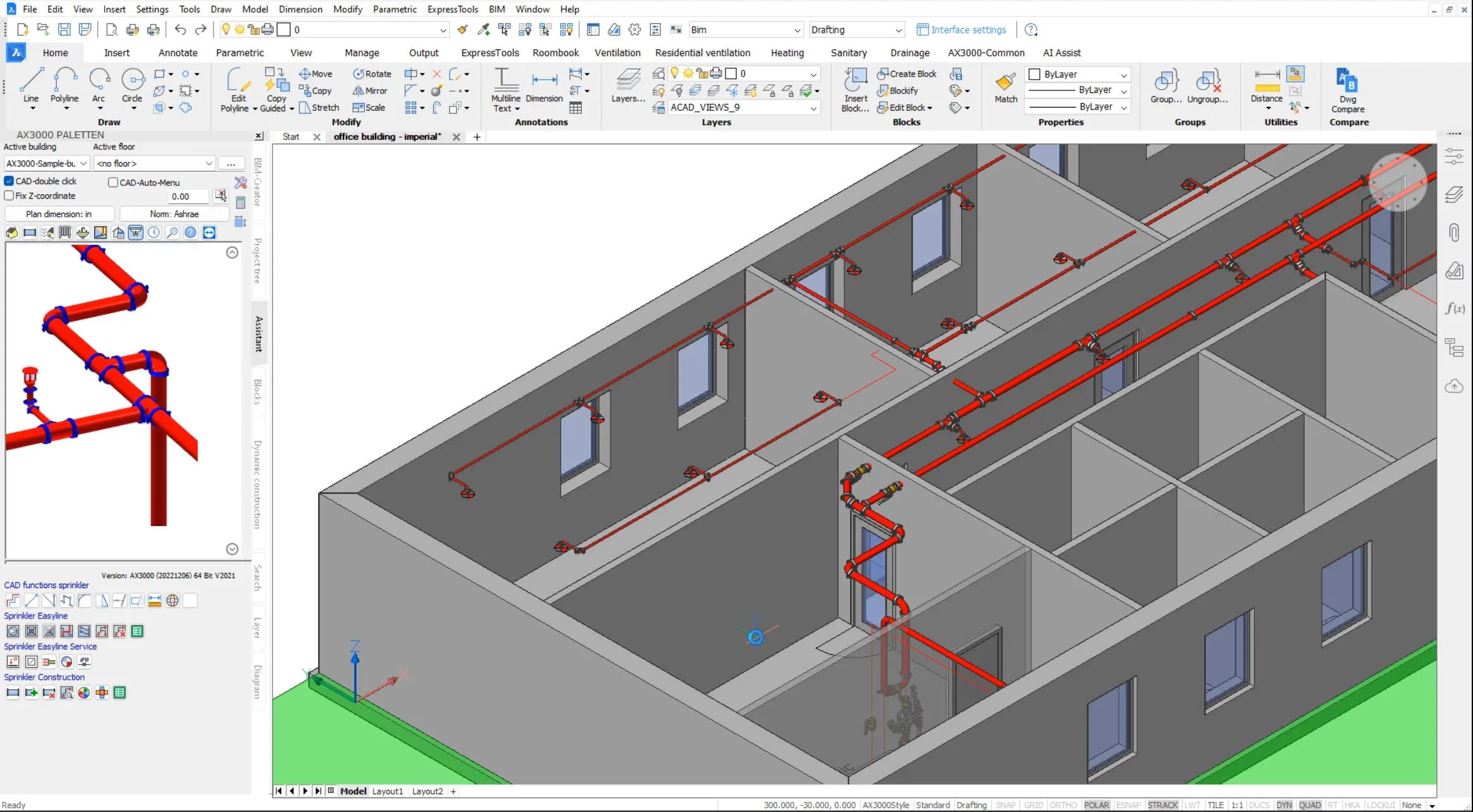Uncheck the CAD-double click checkbox
This screenshot has width=1473, height=812.
coord(9,181)
